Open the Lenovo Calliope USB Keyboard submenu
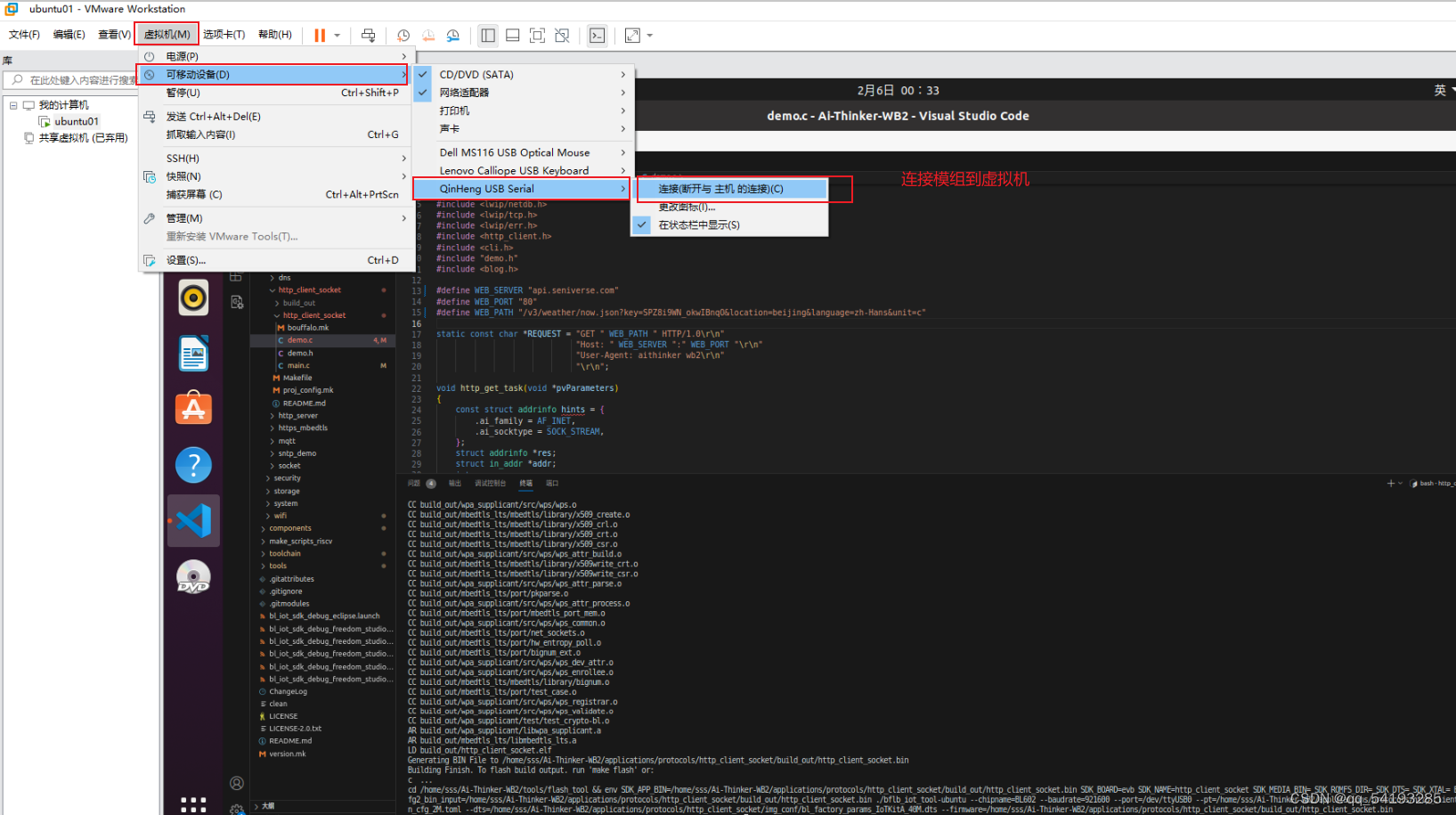This screenshot has width=1456, height=815. click(522, 170)
